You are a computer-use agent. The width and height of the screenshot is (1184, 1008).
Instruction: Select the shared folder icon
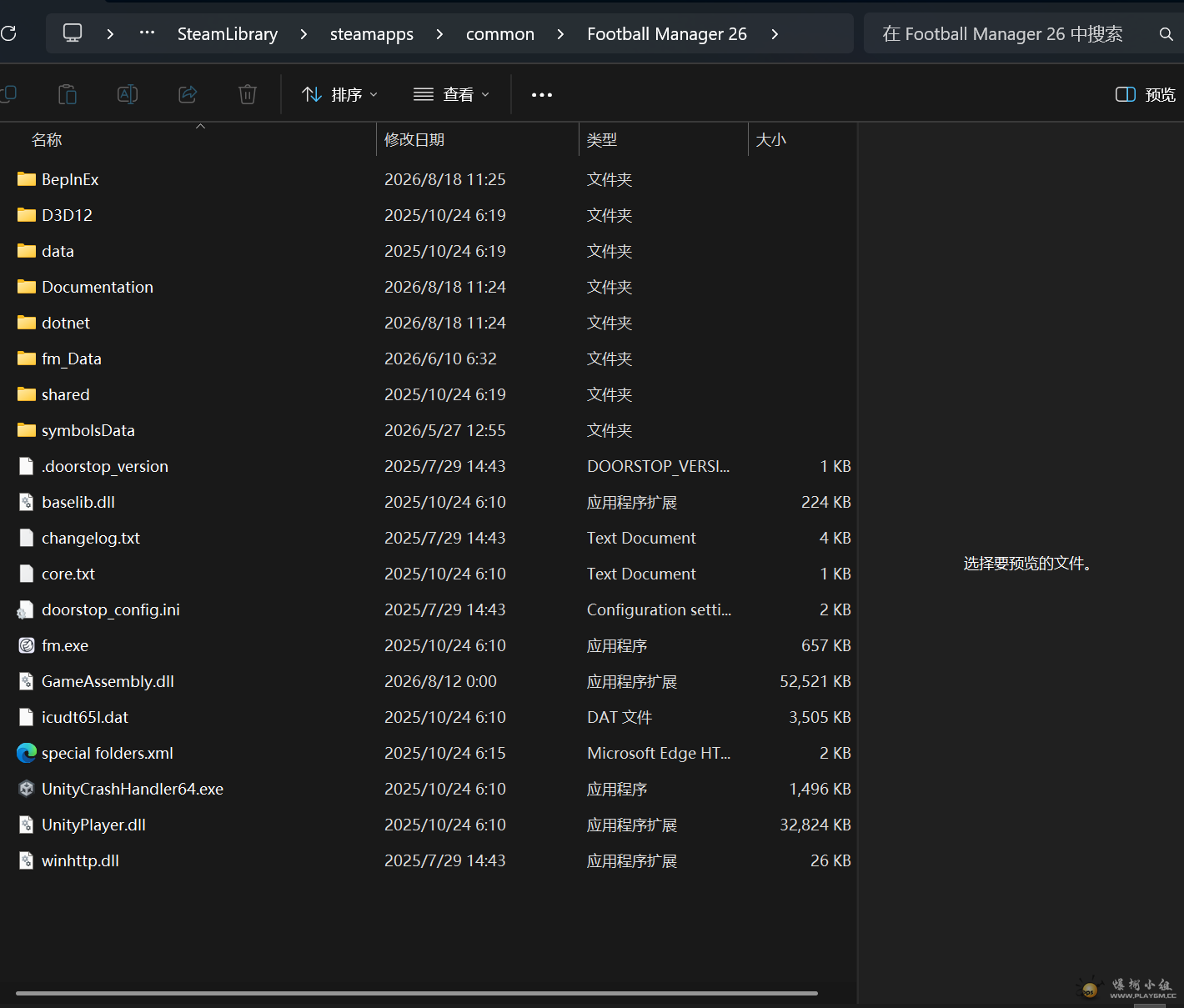(x=27, y=394)
